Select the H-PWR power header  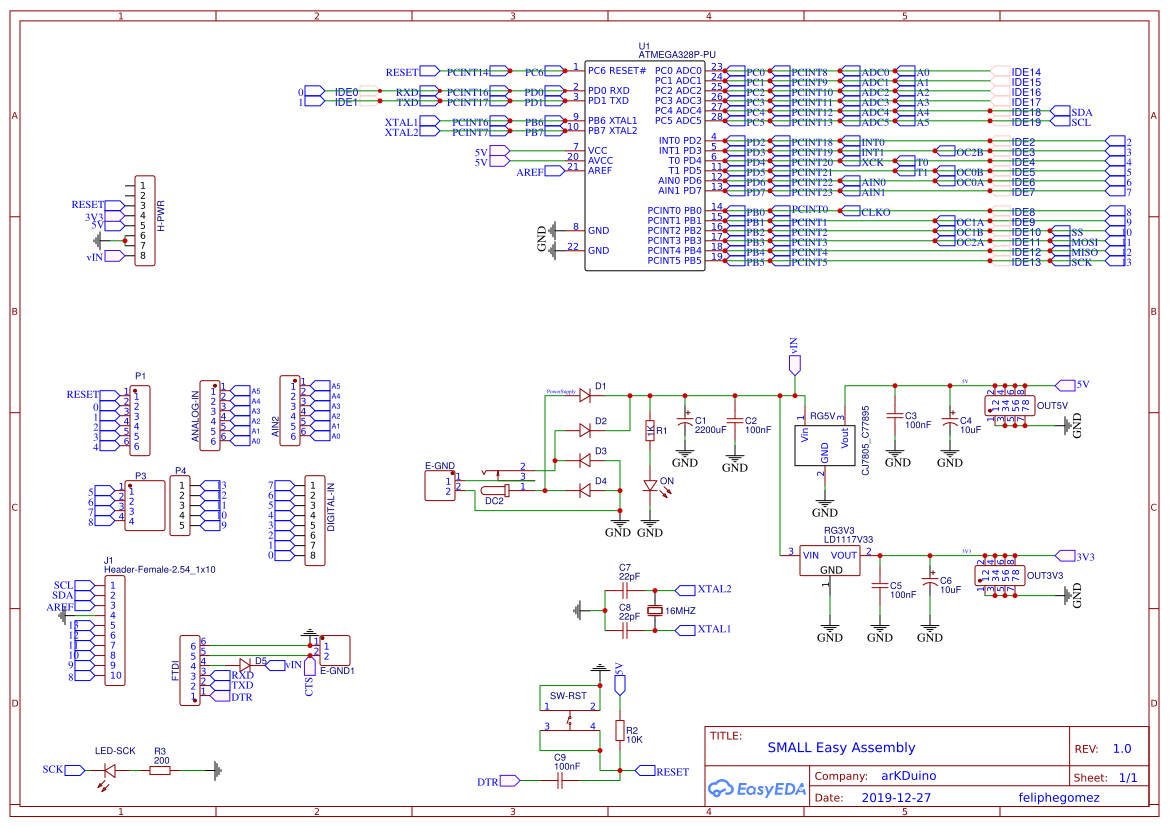(x=145, y=220)
